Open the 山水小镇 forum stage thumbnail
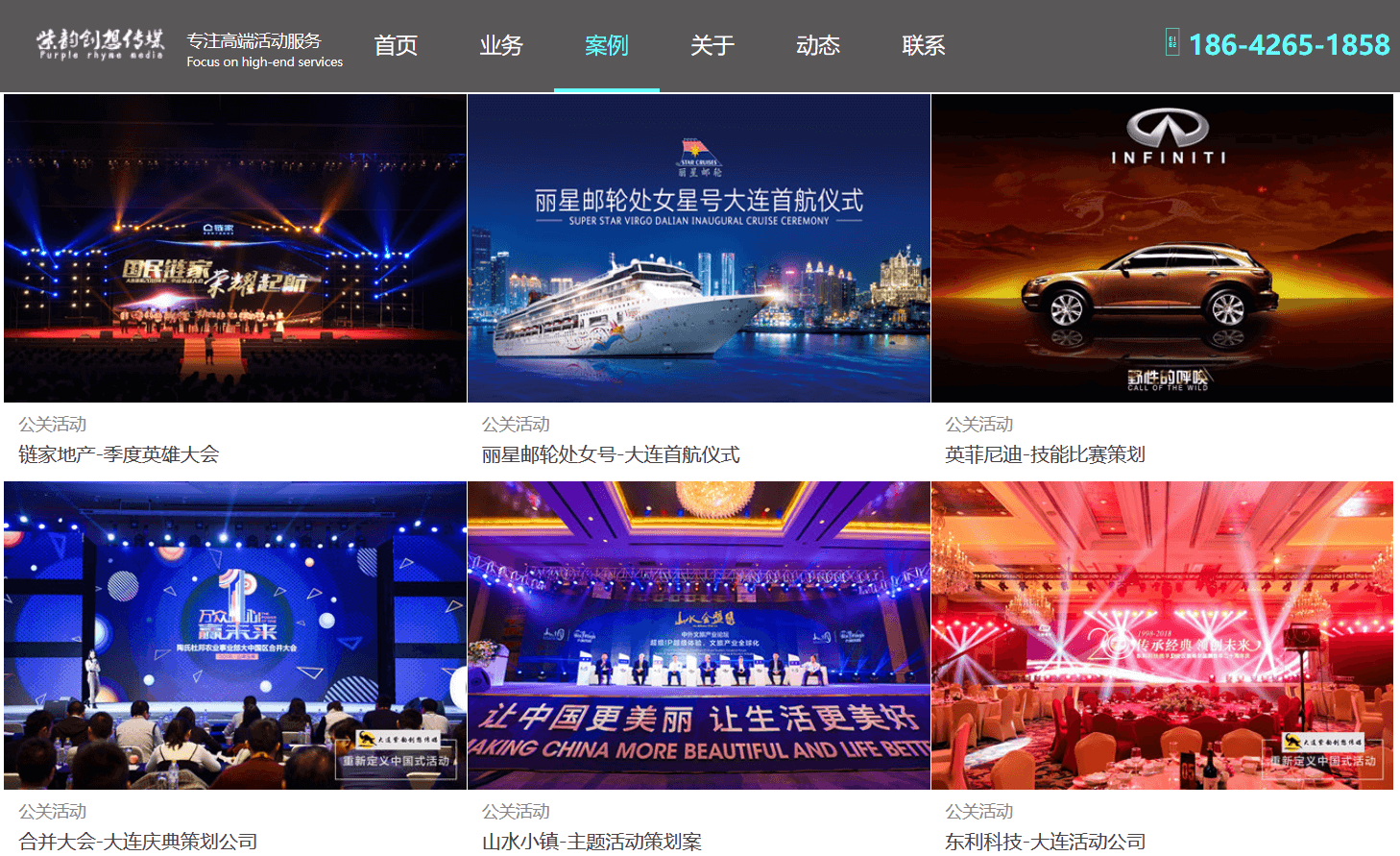Viewport: 1400px width, 856px height. pyautogui.click(x=699, y=635)
